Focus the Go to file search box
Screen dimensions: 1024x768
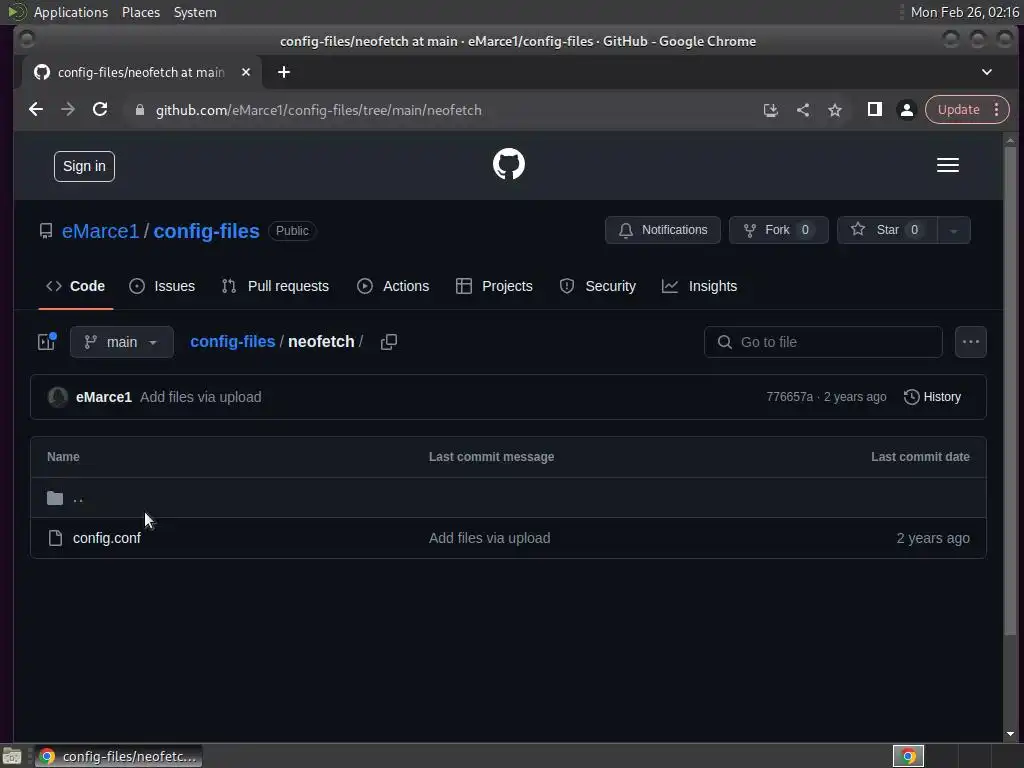coord(823,342)
